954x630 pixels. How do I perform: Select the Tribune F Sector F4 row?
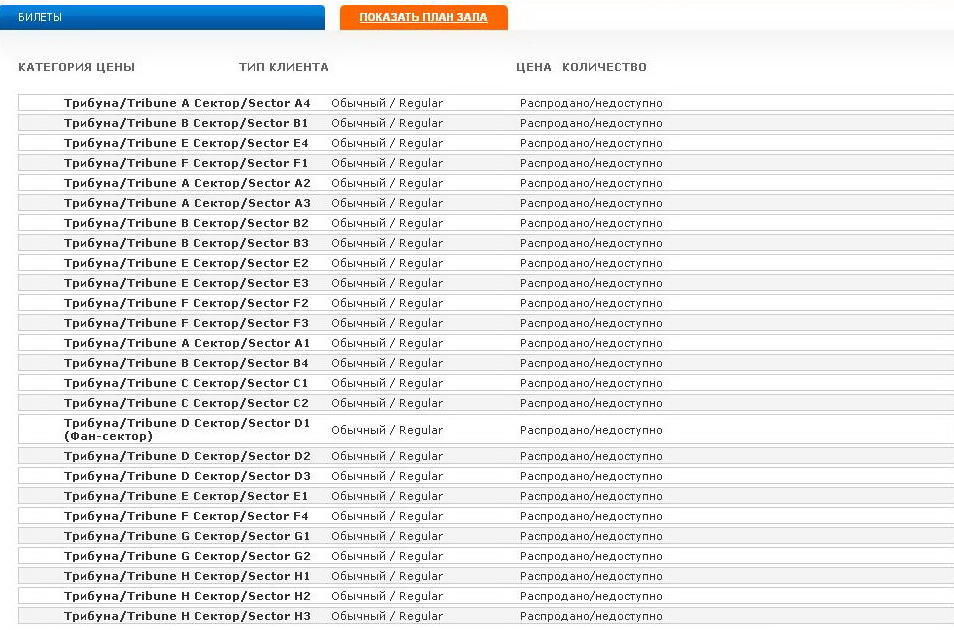click(x=186, y=516)
